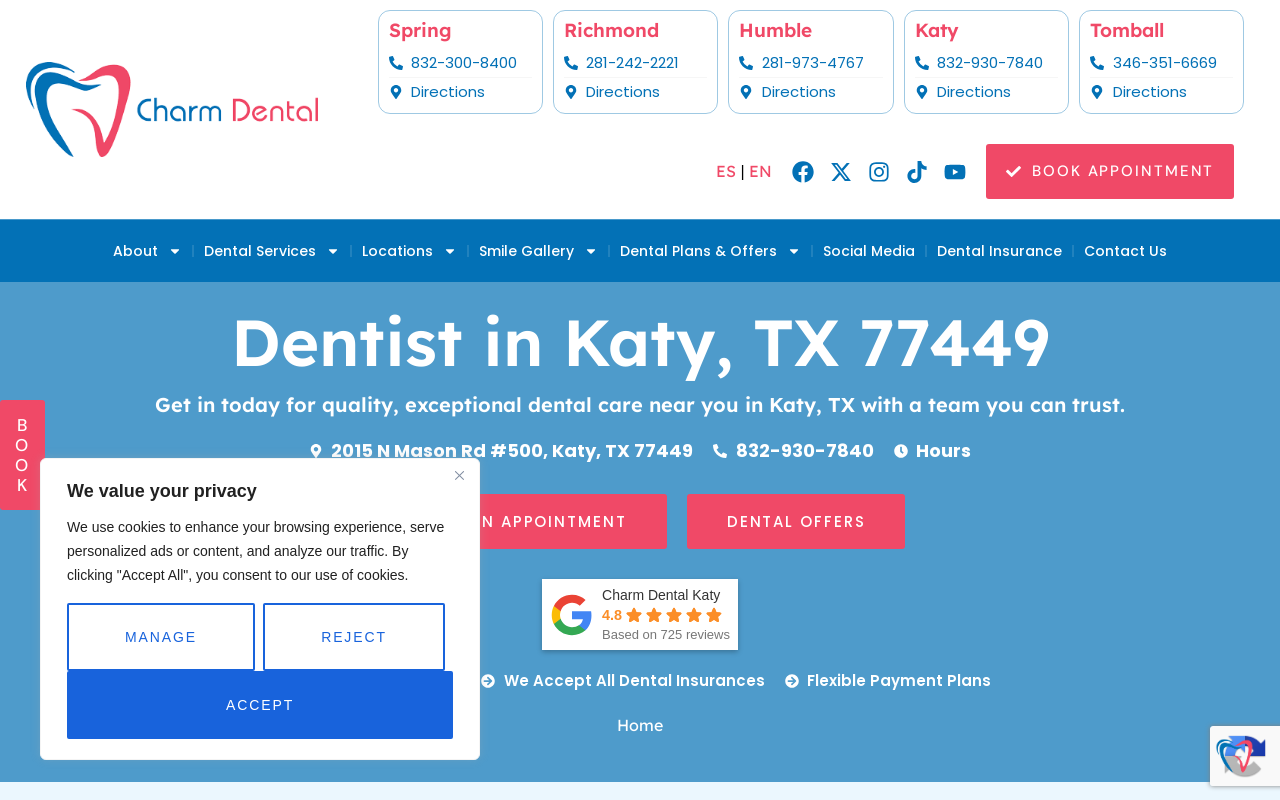
Task: Click map pin icon beside 2015 N Mason Rd address
Action: [x=316, y=451]
